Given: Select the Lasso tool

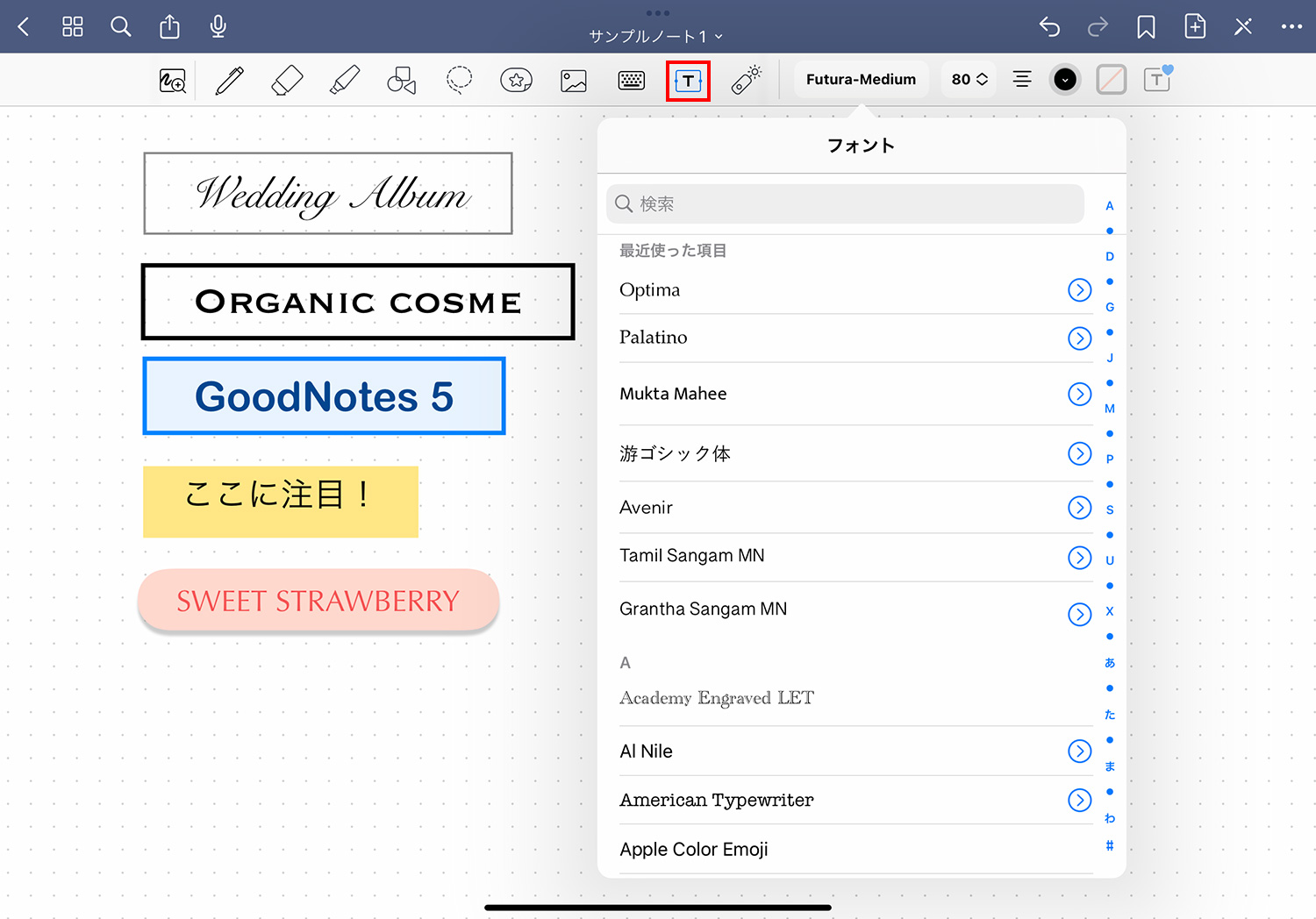Looking at the screenshot, I should click(459, 81).
